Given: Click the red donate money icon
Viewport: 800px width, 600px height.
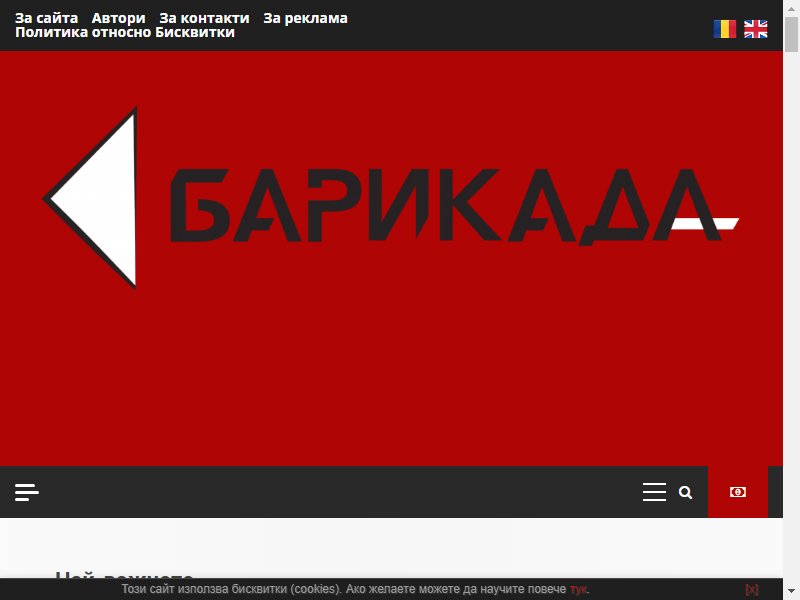Looking at the screenshot, I should (x=738, y=492).
